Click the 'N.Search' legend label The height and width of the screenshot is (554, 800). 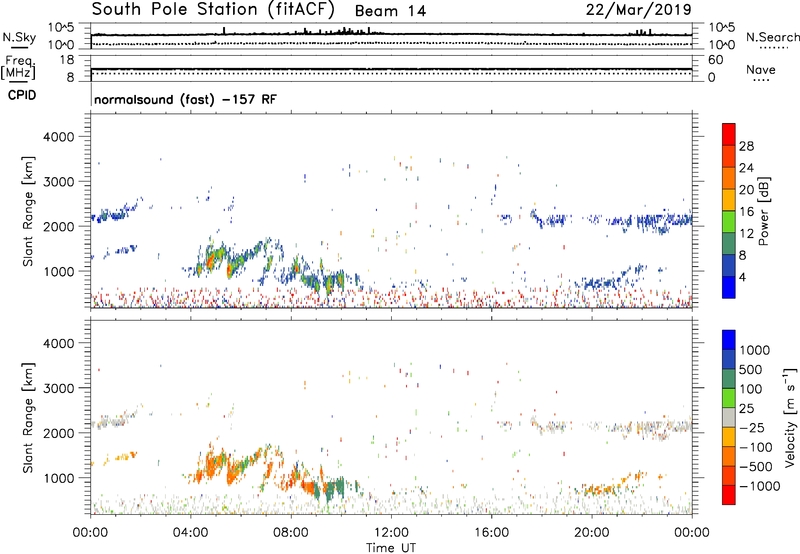pyautogui.click(x=772, y=37)
